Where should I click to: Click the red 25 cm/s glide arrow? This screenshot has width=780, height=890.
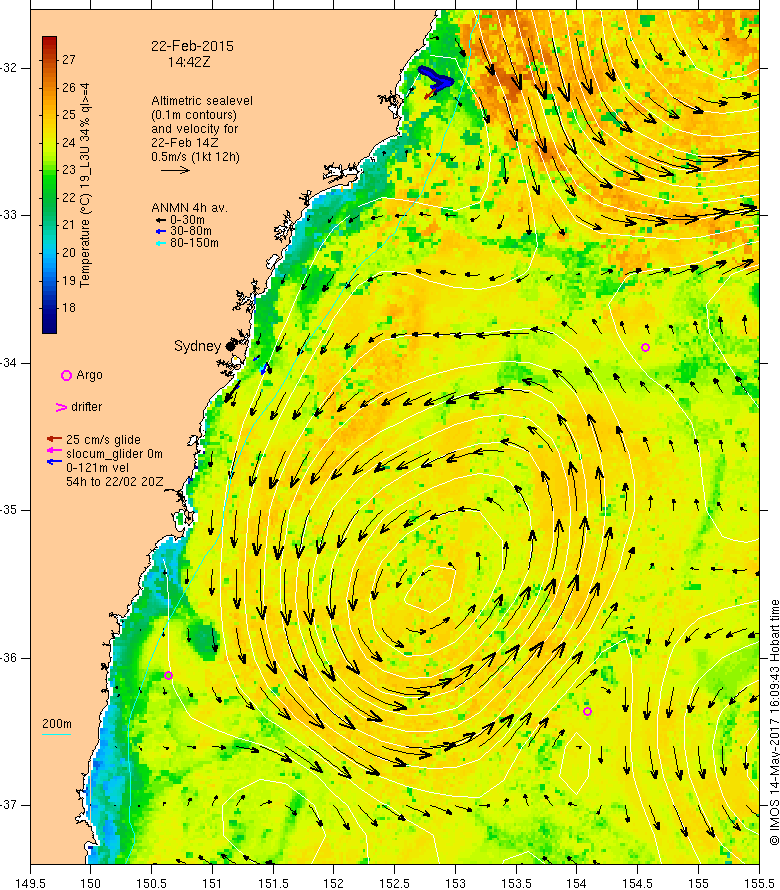(54, 439)
